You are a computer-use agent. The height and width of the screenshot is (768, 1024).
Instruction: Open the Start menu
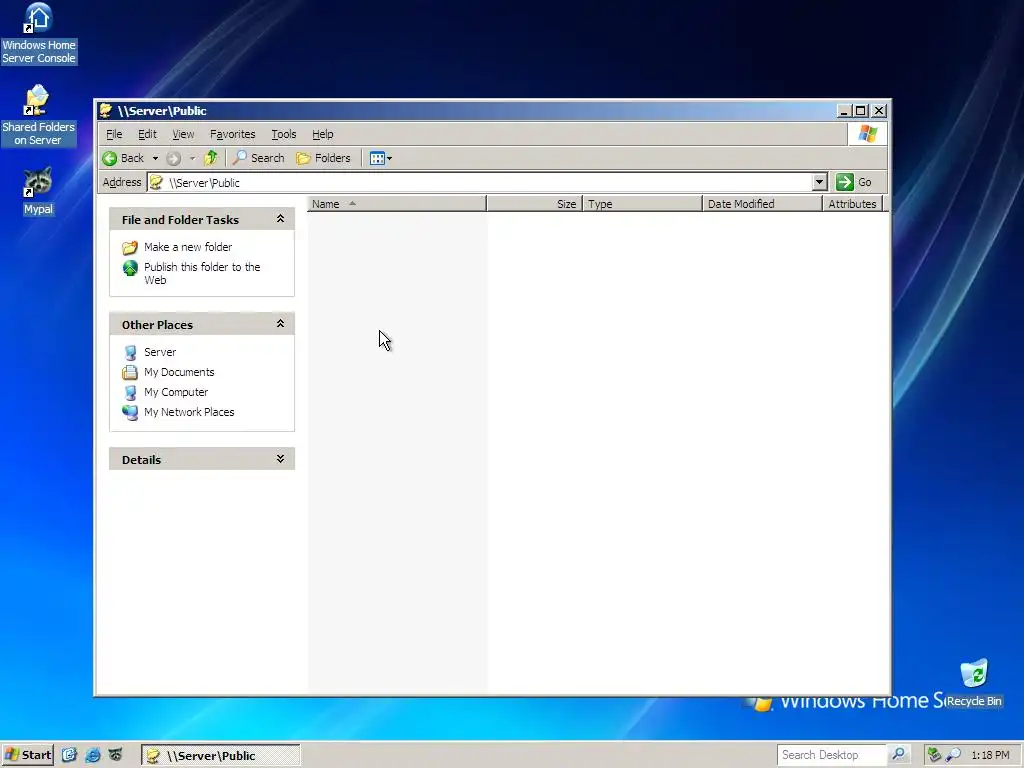(x=27, y=755)
